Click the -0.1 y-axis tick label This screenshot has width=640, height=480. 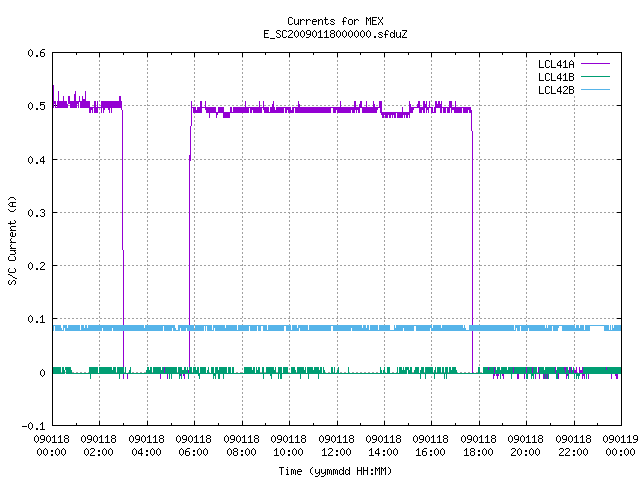pos(33,426)
